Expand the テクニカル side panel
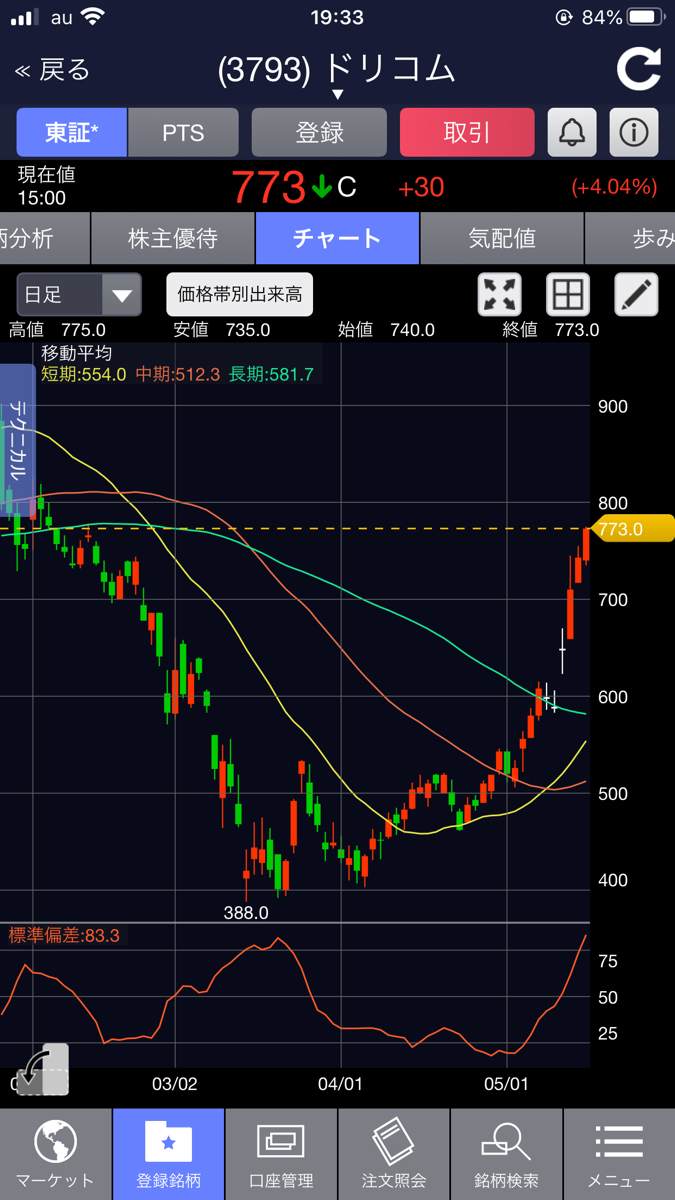The image size is (675, 1200). tap(17, 440)
